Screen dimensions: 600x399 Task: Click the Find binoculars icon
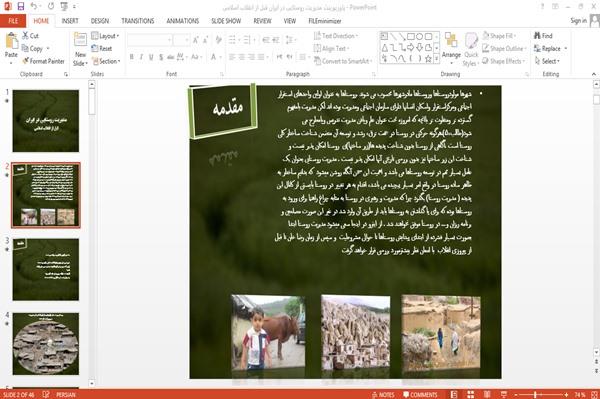[x=538, y=36]
